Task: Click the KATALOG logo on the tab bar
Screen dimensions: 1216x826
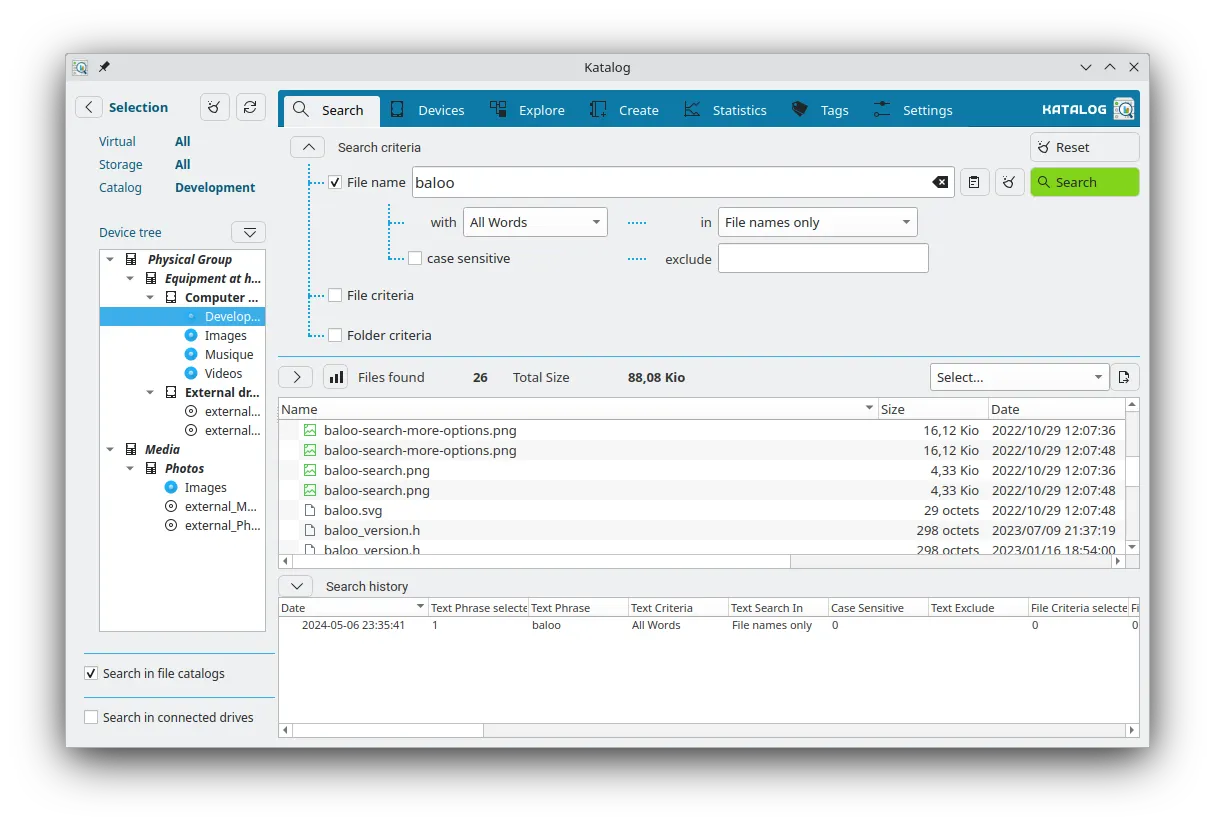Action: point(1088,109)
